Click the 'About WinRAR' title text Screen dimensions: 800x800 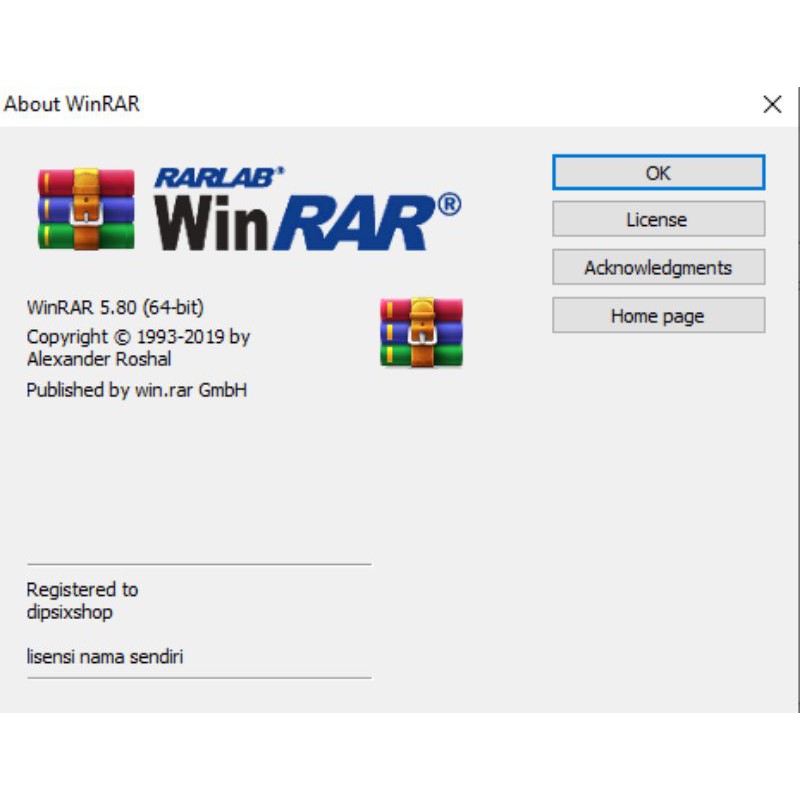71,104
